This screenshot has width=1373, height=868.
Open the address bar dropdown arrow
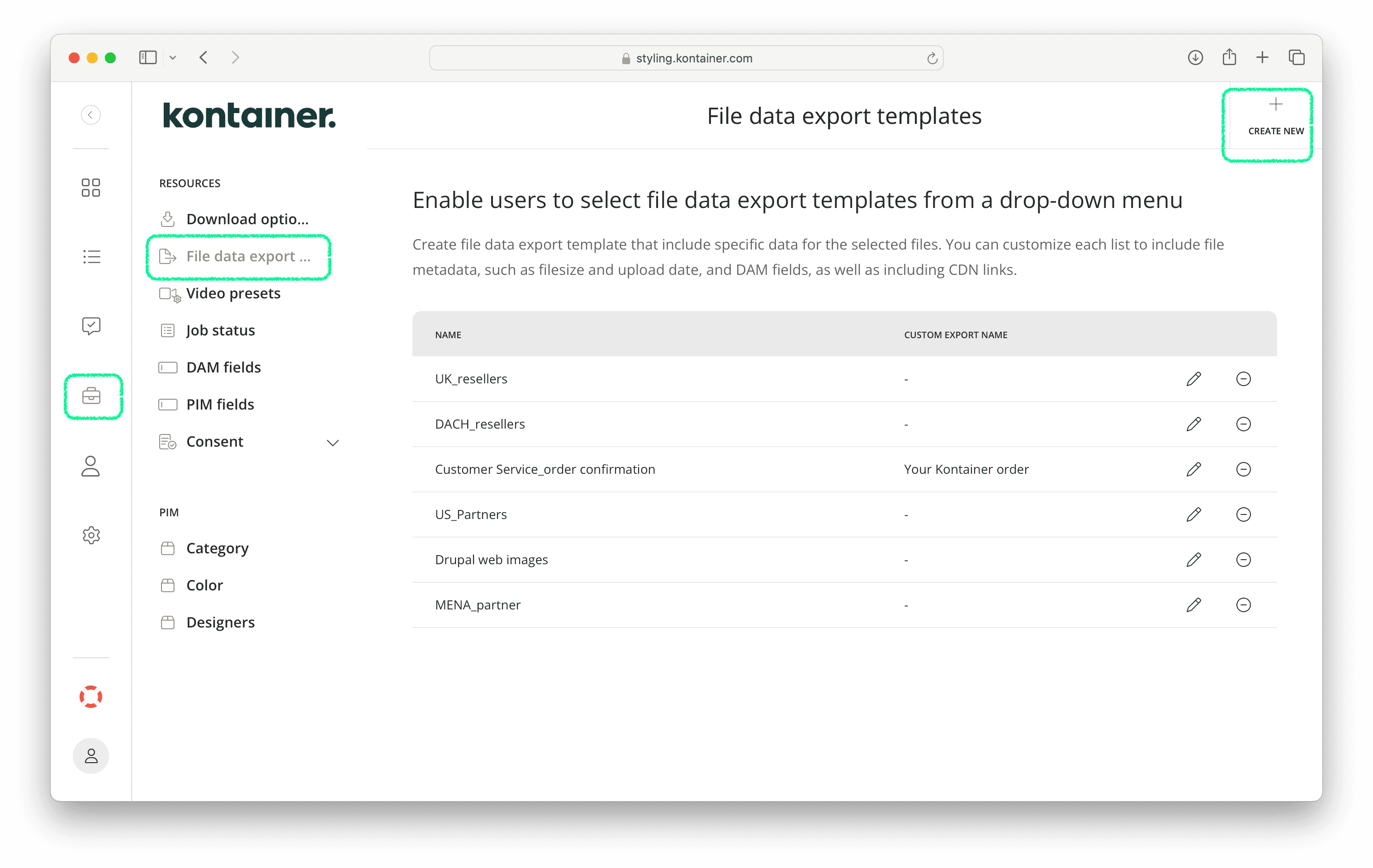(x=173, y=57)
